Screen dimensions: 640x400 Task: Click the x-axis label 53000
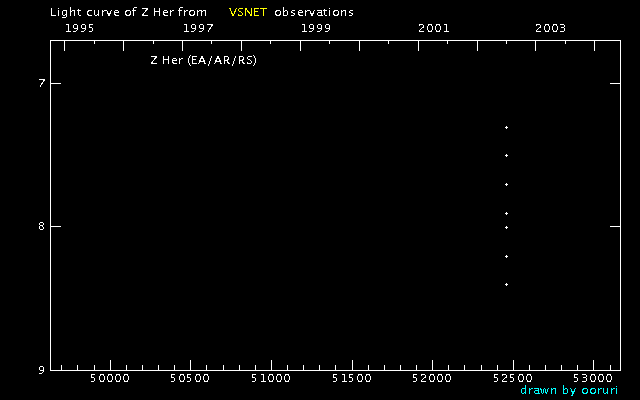(593, 378)
